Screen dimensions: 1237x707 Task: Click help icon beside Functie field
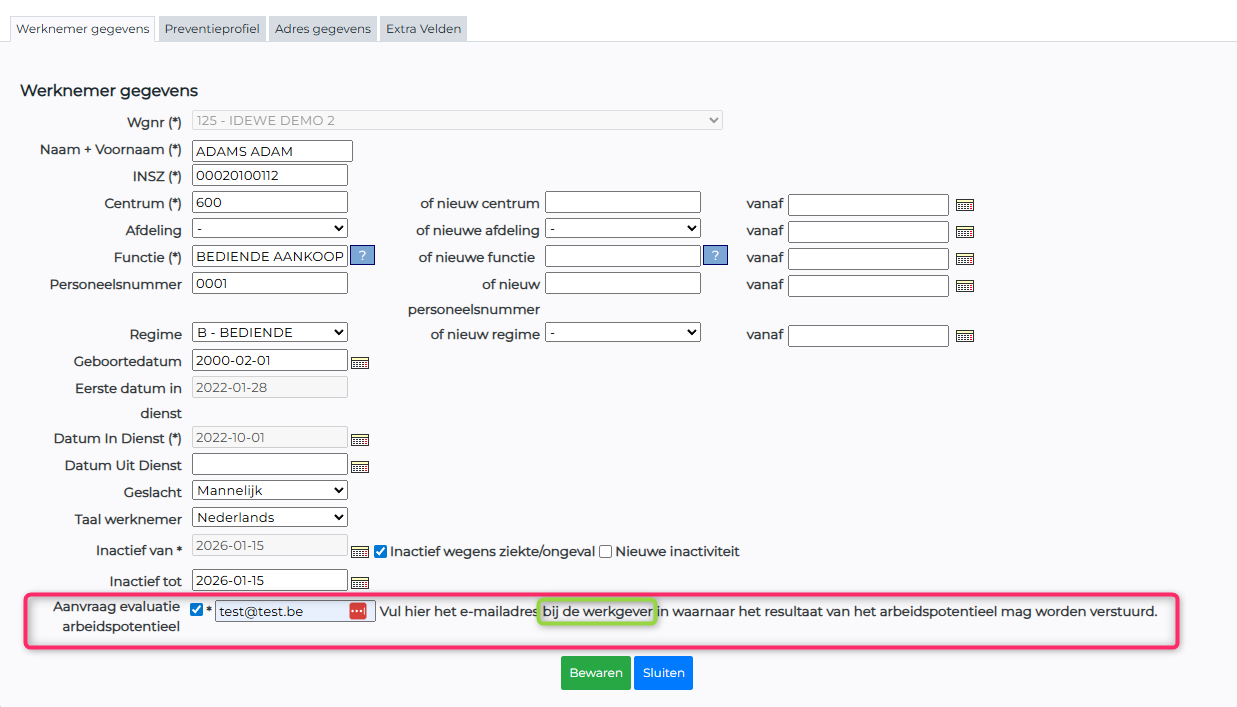(362, 256)
